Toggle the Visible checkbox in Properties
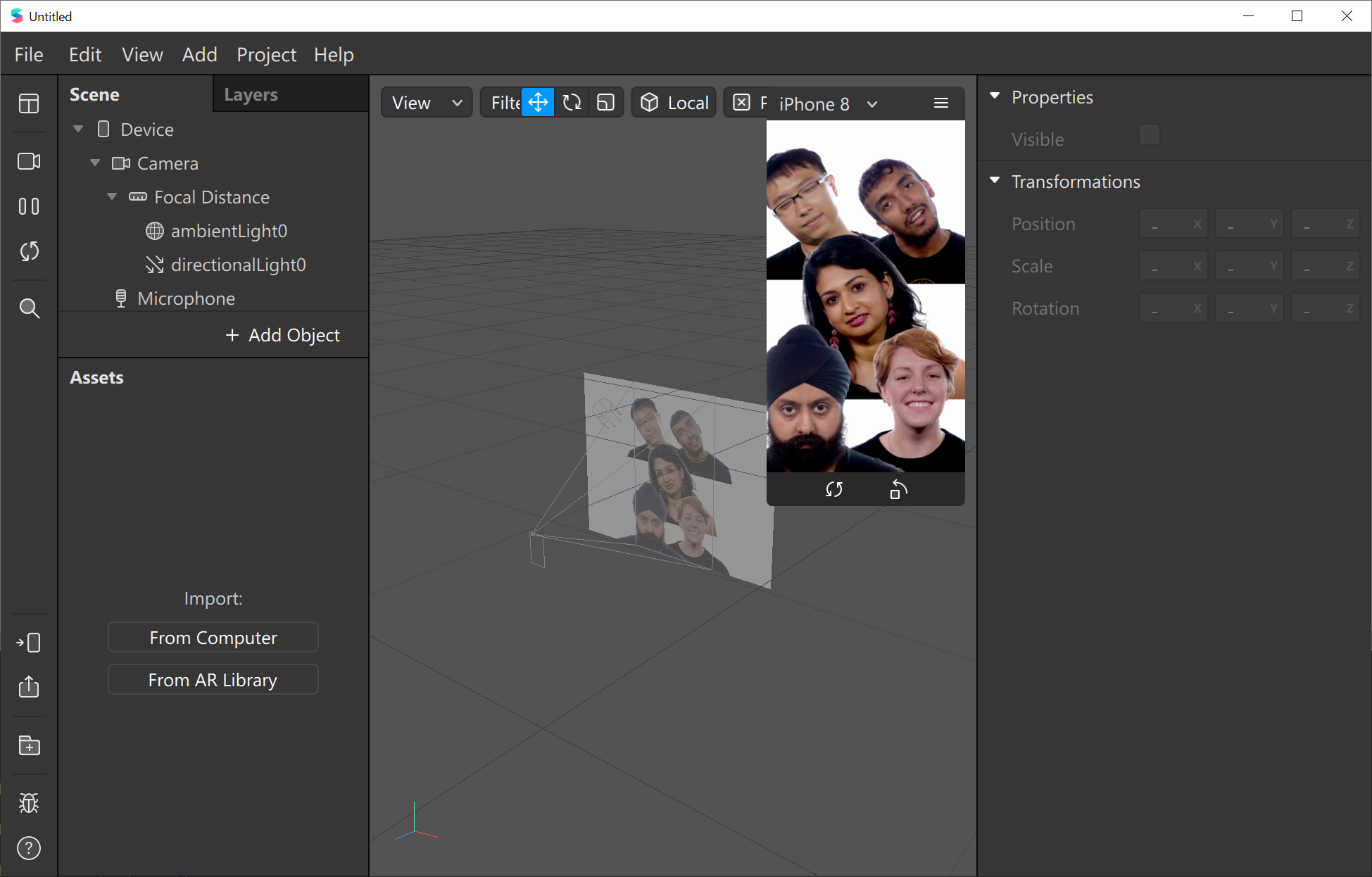Image resolution: width=1372 pixels, height=877 pixels. (x=1149, y=135)
